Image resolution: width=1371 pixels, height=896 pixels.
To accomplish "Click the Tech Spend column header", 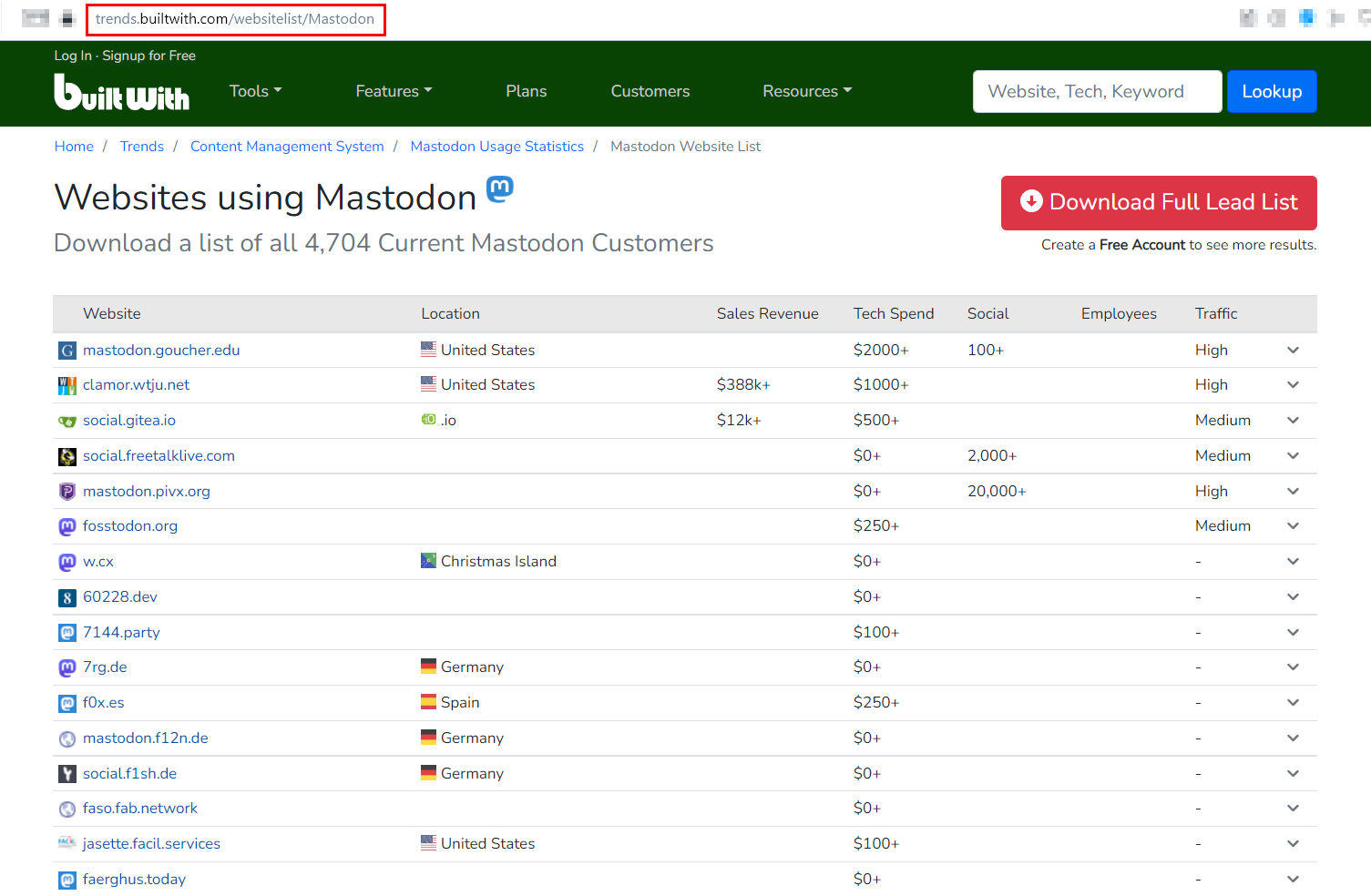I will pos(894,313).
